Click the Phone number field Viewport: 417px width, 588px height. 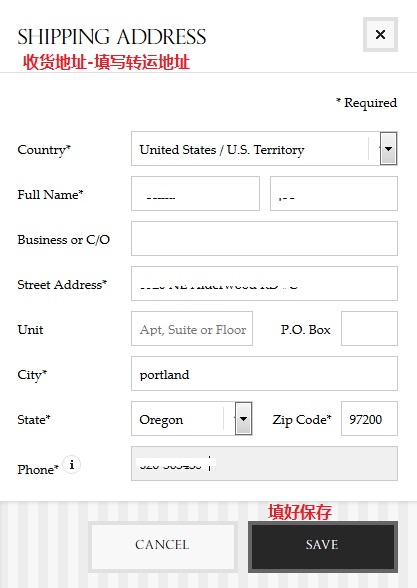coord(264,464)
